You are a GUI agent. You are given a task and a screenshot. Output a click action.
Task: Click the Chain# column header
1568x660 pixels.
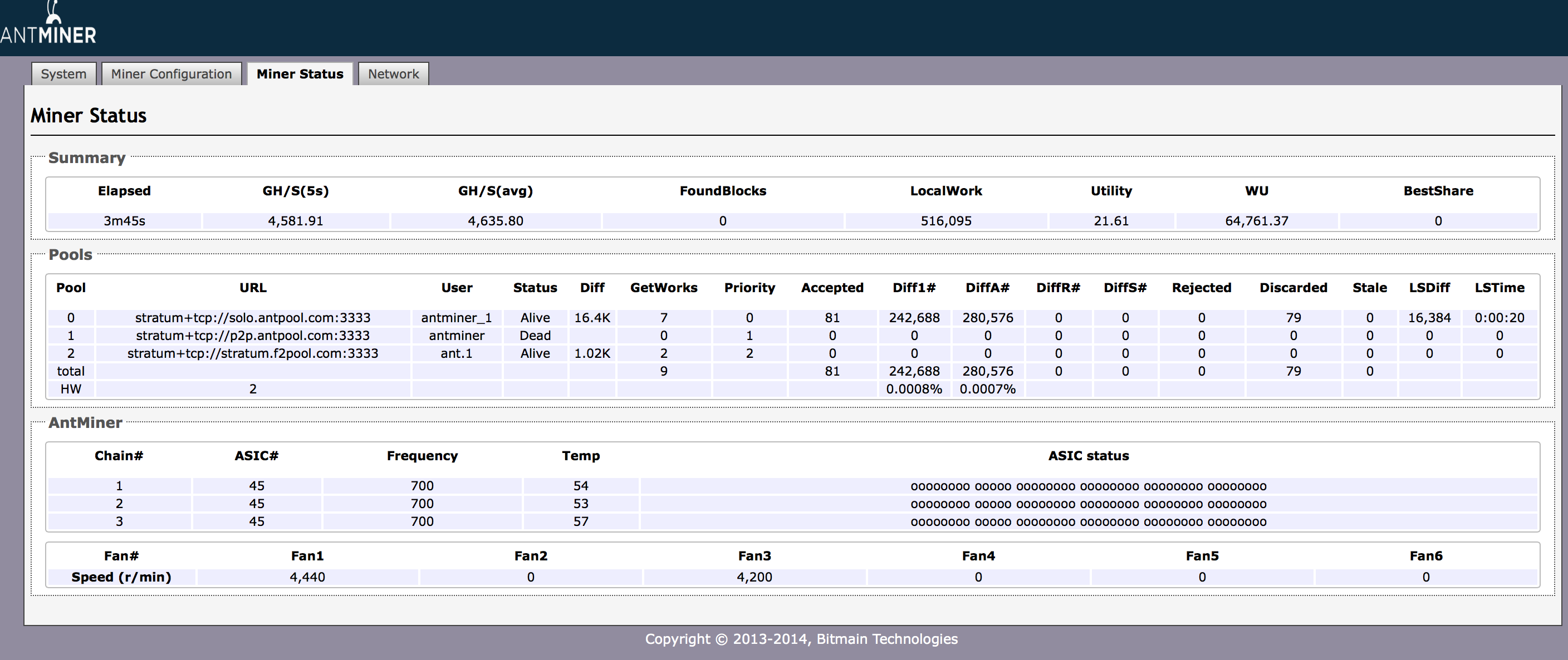(119, 456)
